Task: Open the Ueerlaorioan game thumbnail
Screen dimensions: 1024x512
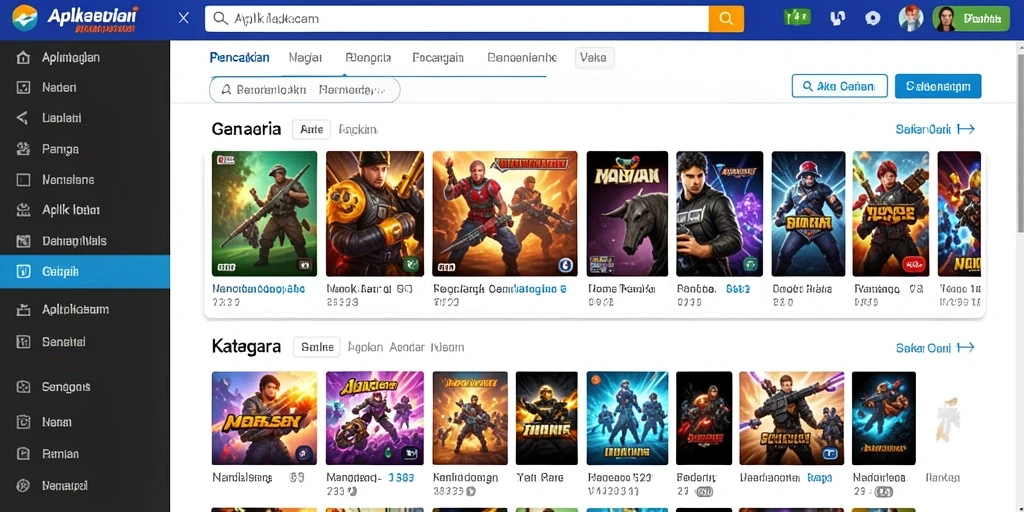Action: click(x=792, y=418)
